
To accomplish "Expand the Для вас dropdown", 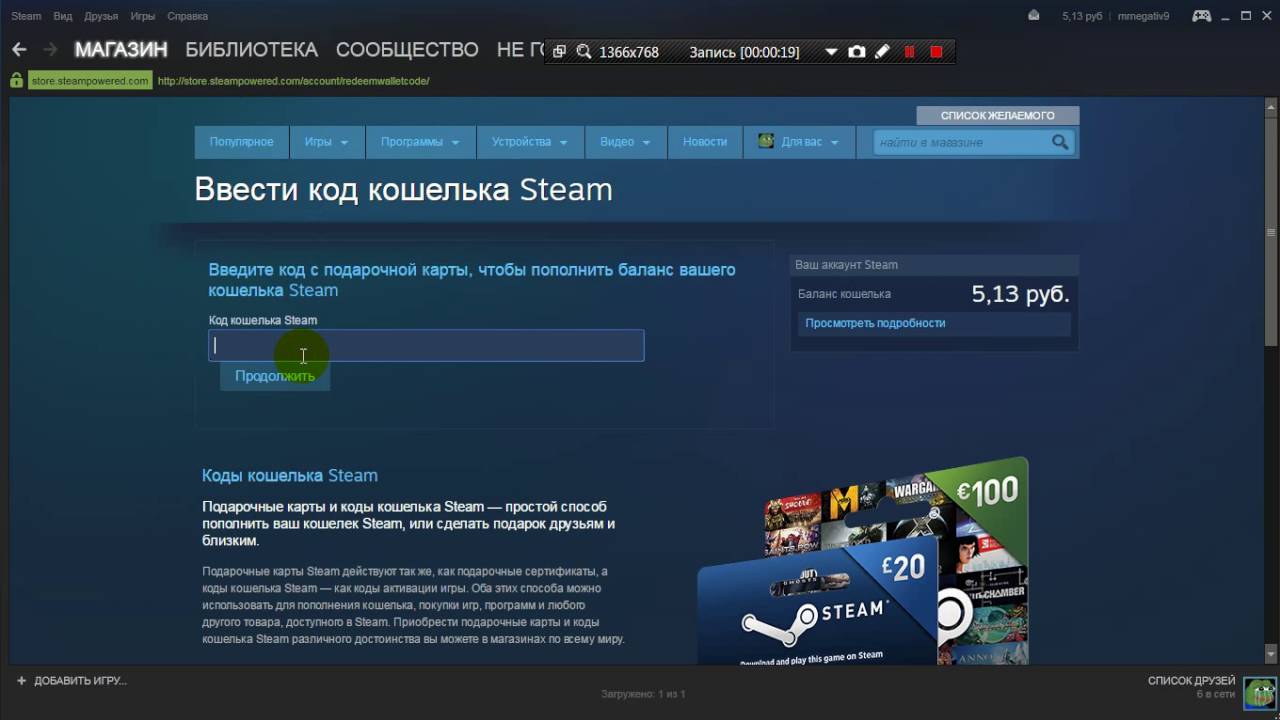I will [798, 142].
